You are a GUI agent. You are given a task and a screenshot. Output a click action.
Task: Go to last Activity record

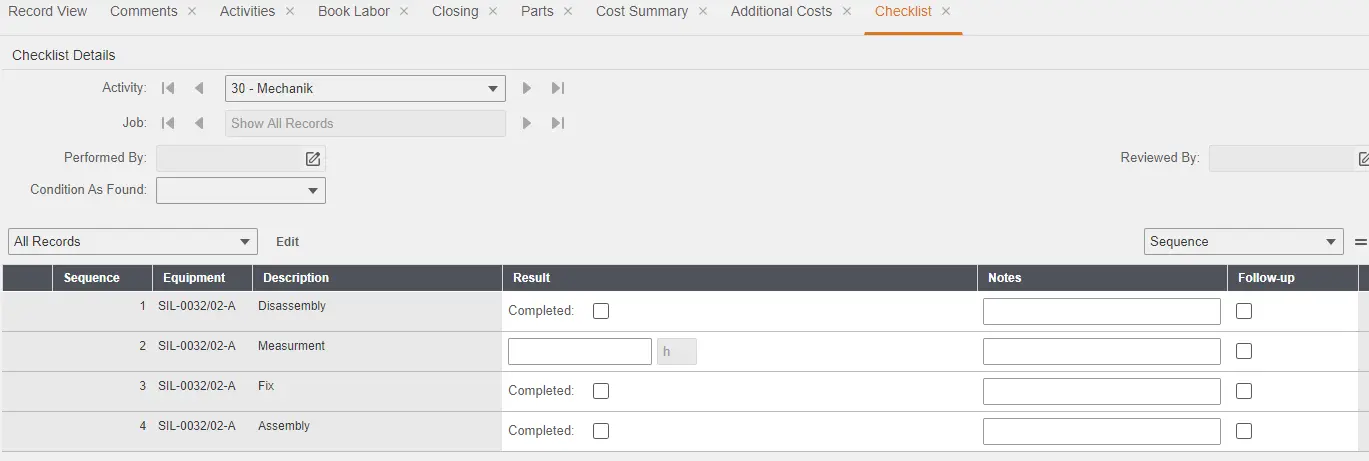click(558, 88)
